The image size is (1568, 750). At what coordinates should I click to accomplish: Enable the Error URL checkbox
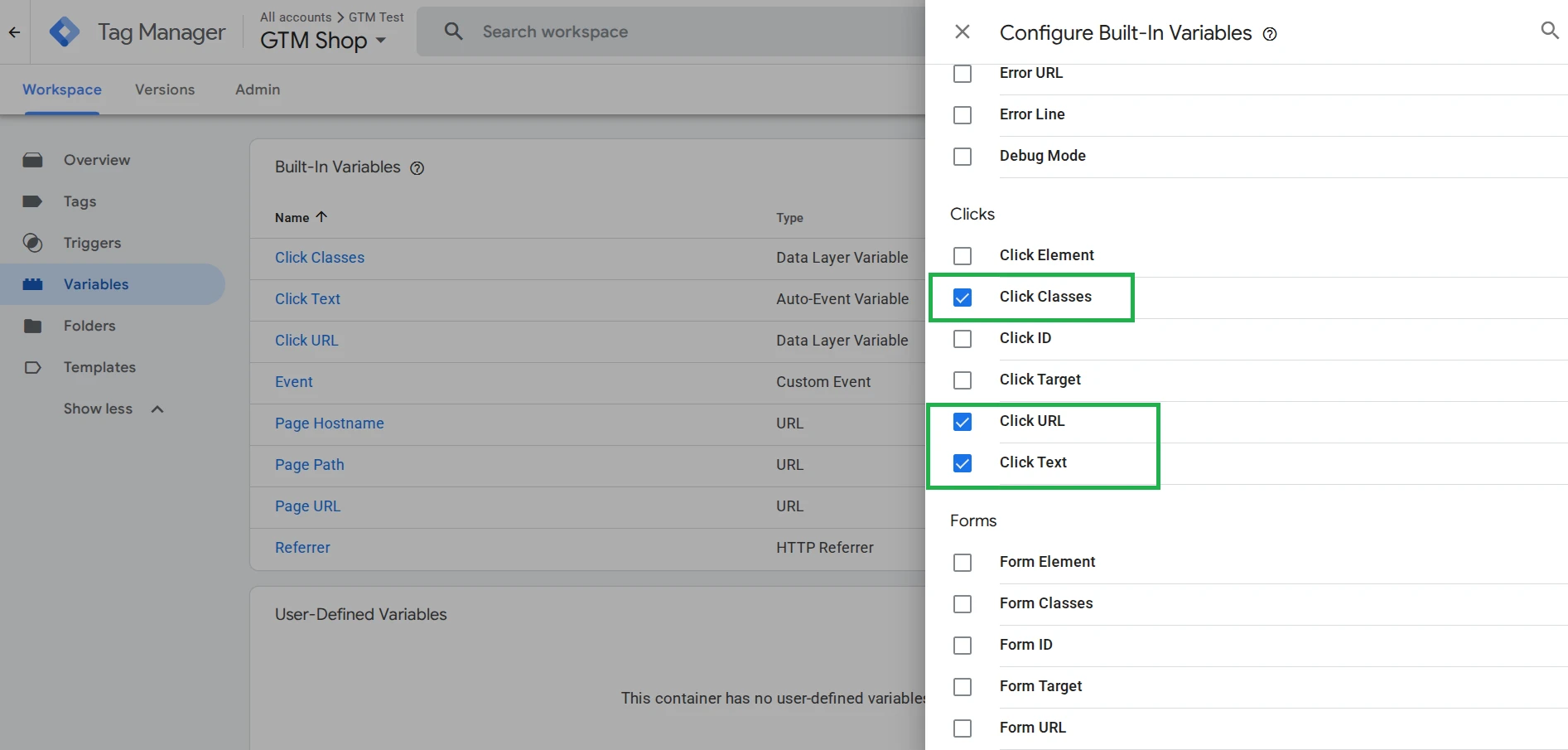coord(963,74)
